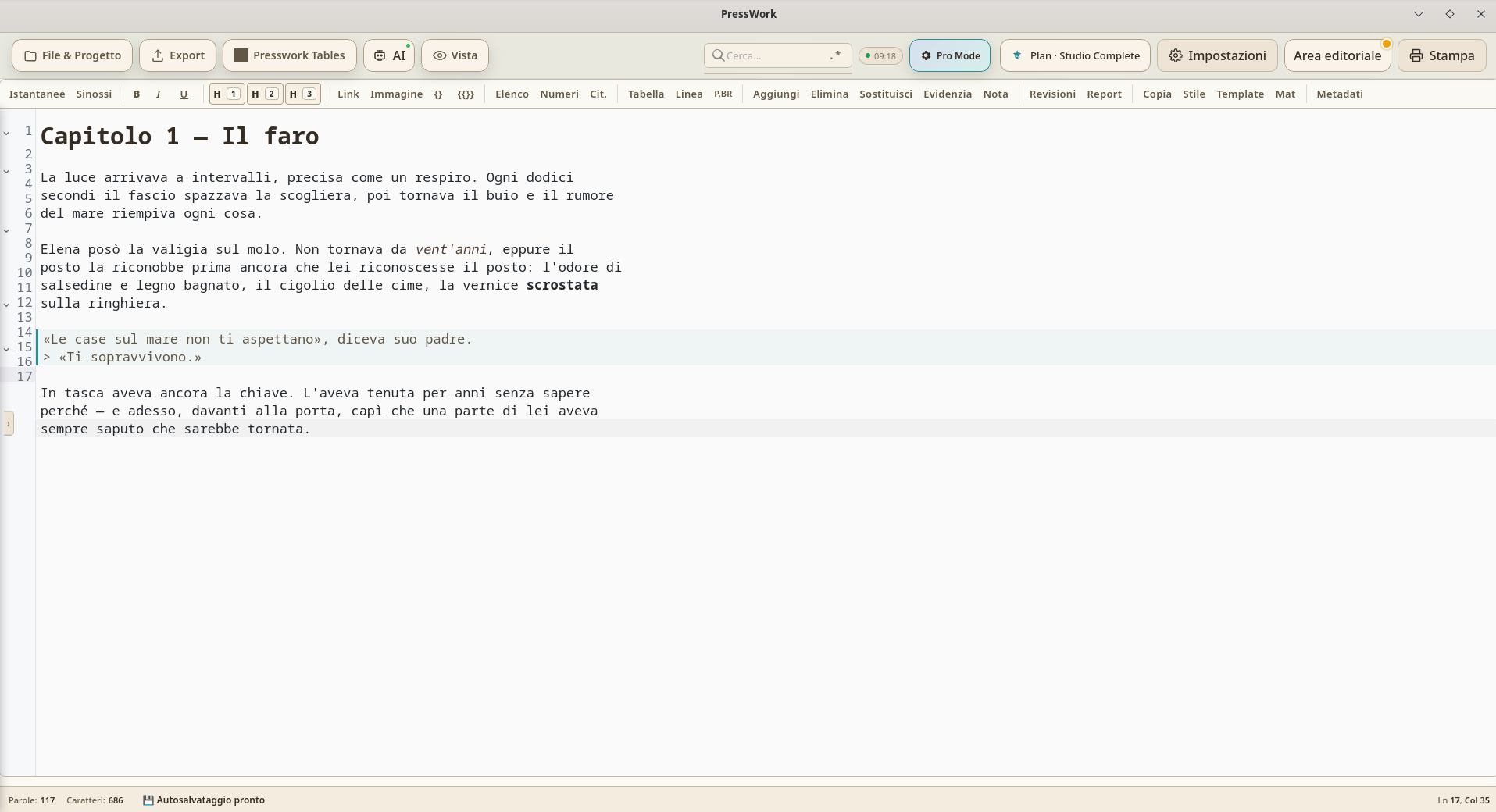Click the orange notification dot on Area editoriale
1496x812 pixels.
click(x=1387, y=44)
